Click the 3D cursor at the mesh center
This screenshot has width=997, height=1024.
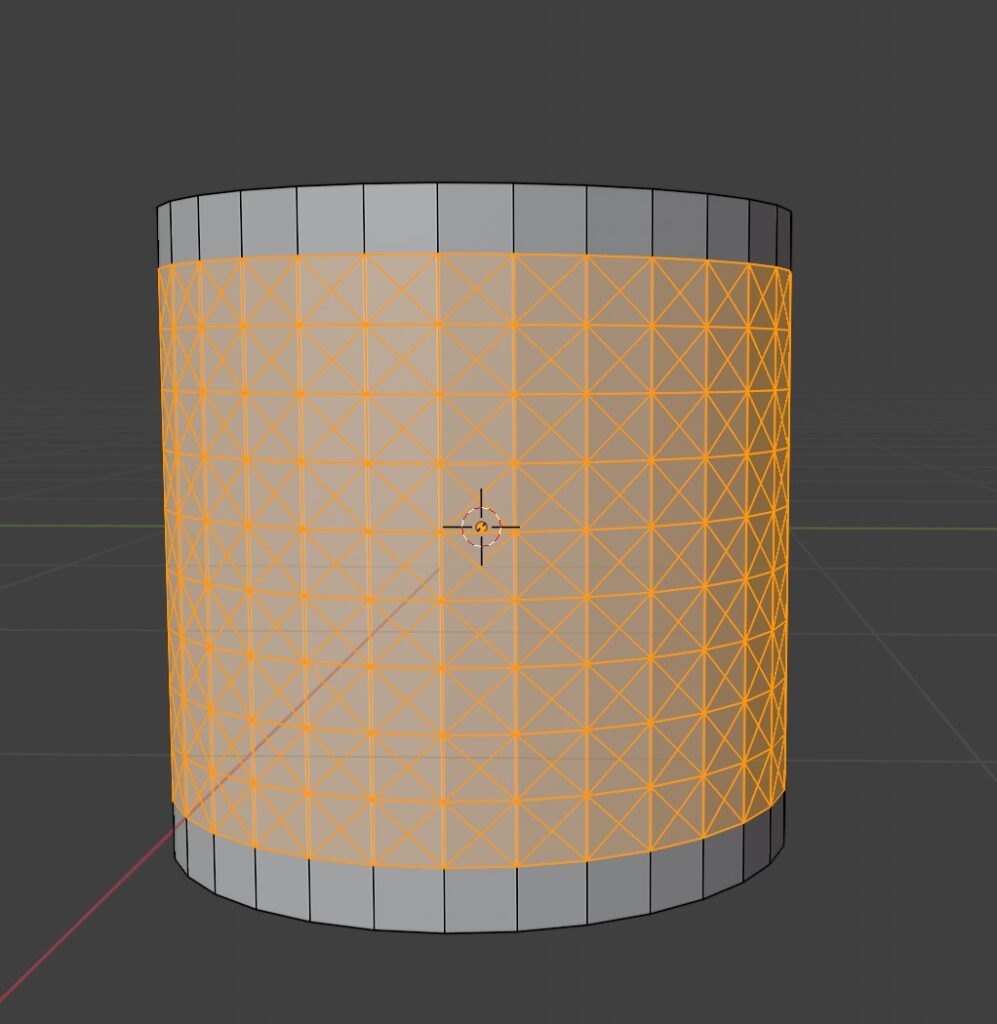click(481, 526)
